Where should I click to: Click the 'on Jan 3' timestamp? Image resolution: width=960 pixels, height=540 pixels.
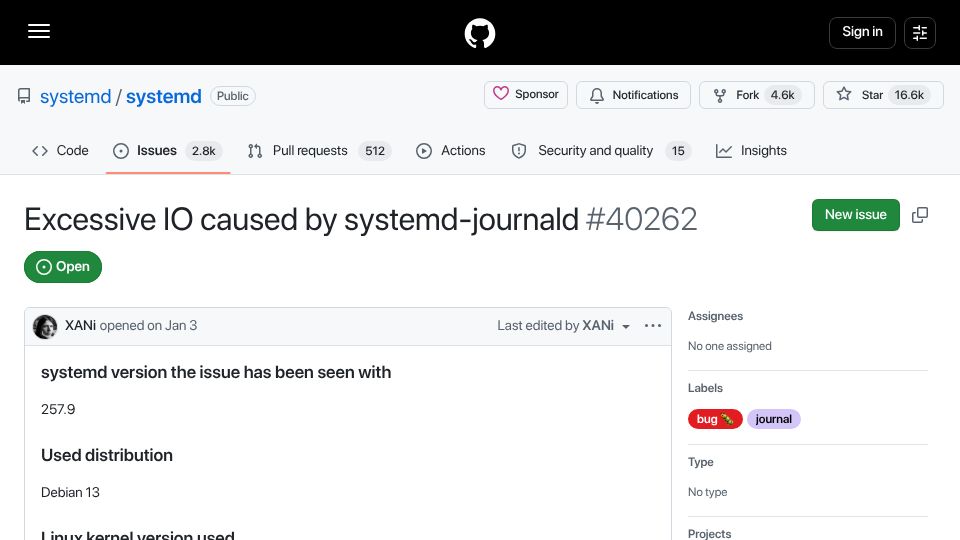(x=171, y=326)
